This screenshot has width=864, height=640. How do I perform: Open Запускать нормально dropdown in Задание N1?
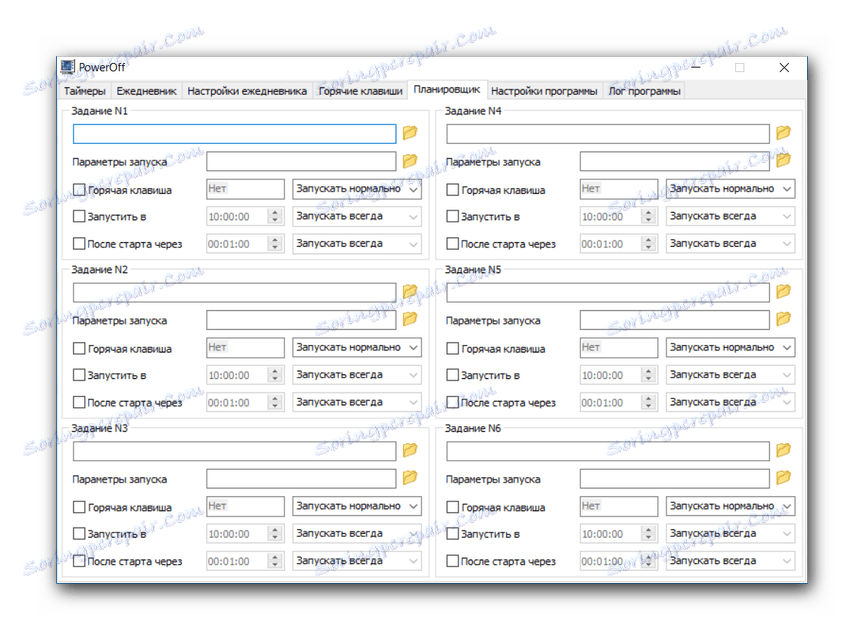[x=357, y=189]
